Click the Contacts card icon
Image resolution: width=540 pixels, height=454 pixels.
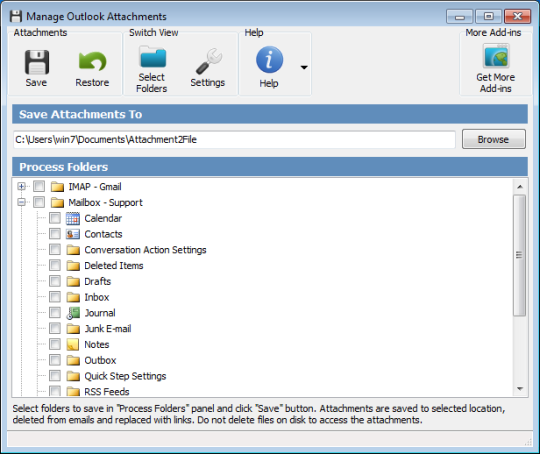click(x=73, y=234)
